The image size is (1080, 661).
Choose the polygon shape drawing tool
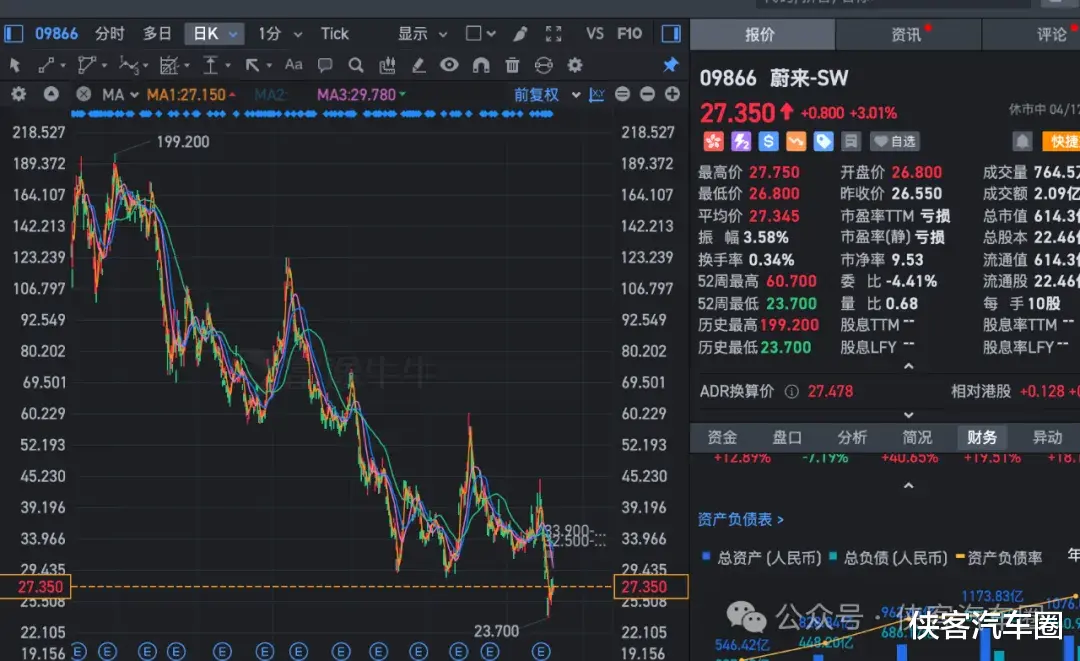(x=86, y=65)
